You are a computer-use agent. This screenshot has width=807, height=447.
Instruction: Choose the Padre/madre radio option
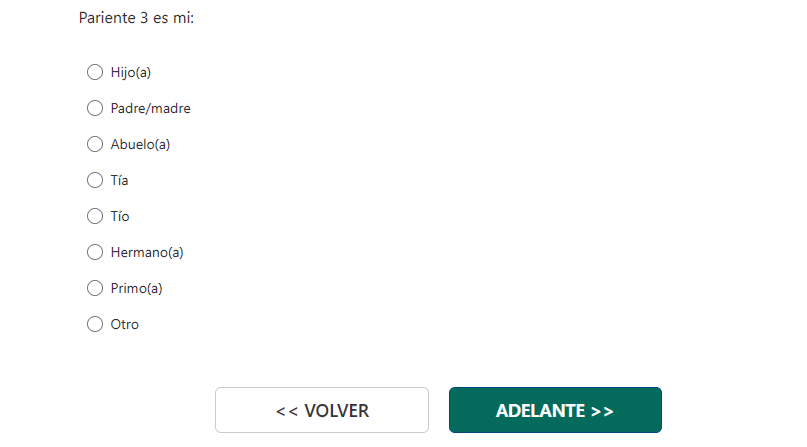[95, 108]
